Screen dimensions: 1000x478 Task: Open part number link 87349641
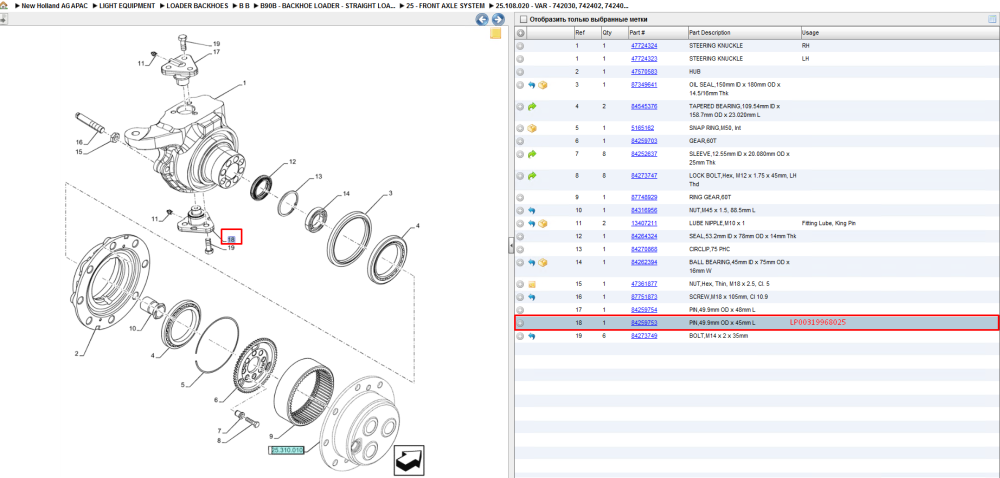(643, 85)
